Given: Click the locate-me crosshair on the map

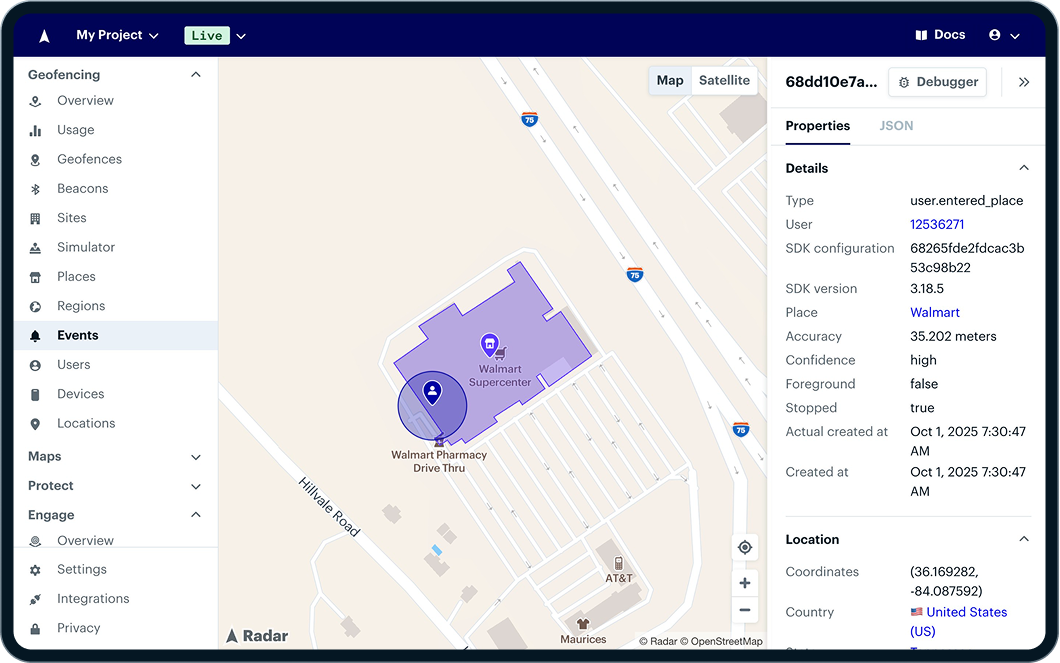Looking at the screenshot, I should [x=744, y=547].
